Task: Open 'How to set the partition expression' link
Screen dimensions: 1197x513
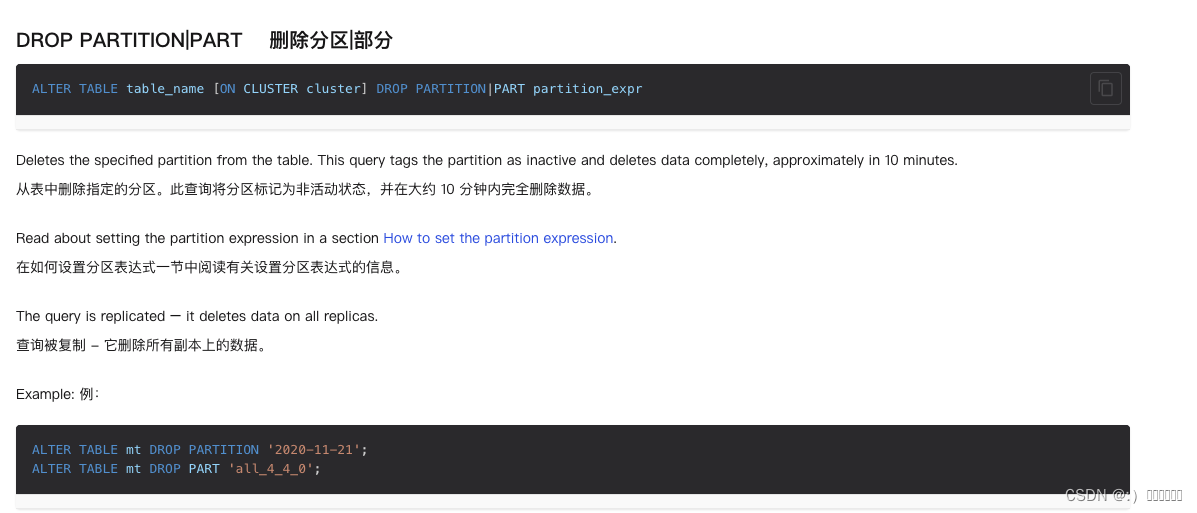Action: click(498, 238)
